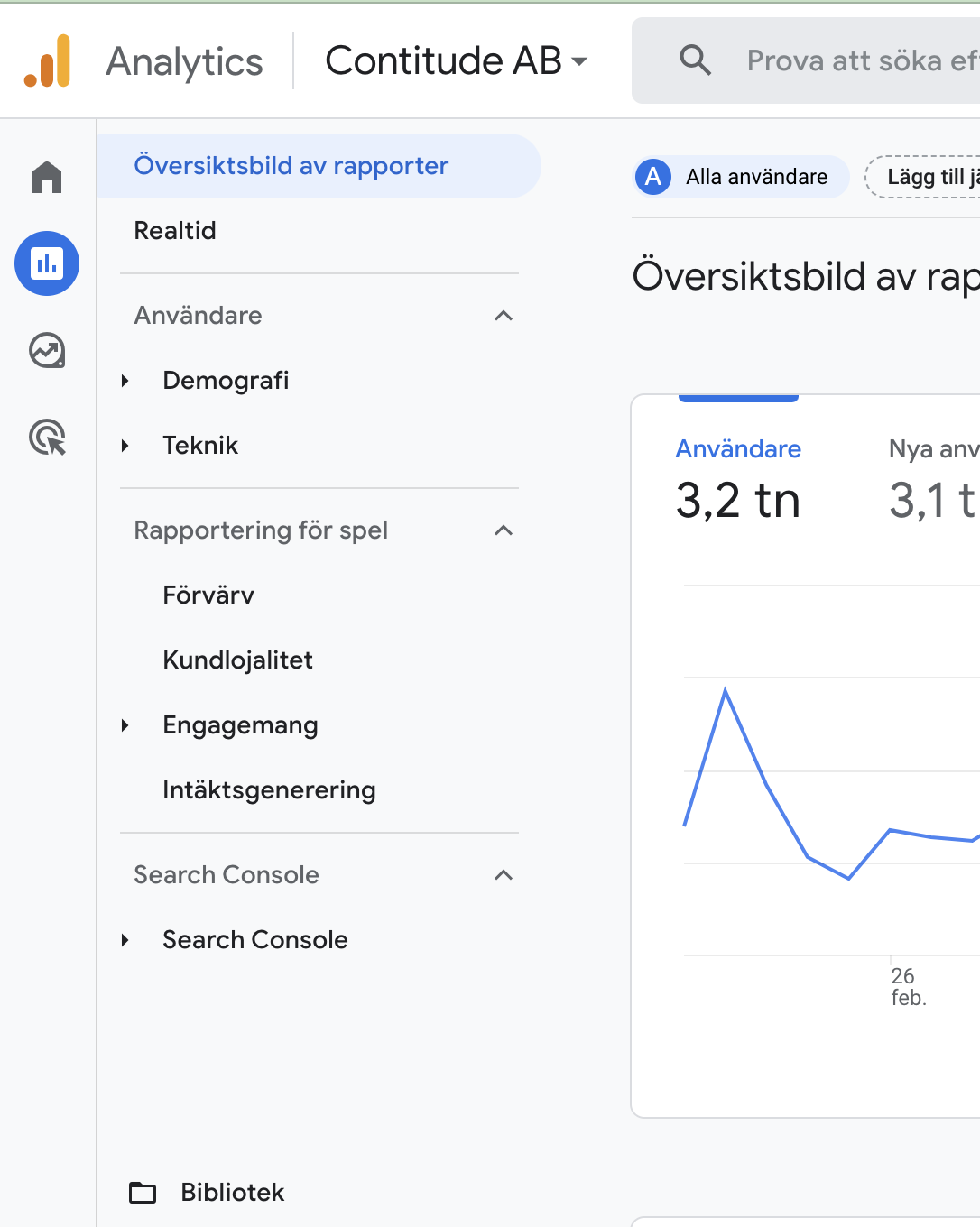Open the Search Console report item
Image resolution: width=980 pixels, height=1227 pixels.
(x=255, y=940)
